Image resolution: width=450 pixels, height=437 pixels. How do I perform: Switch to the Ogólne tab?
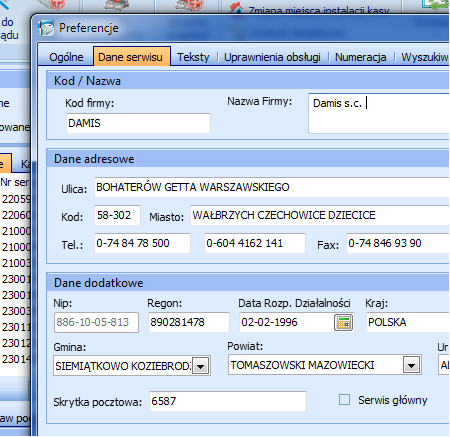point(66,57)
